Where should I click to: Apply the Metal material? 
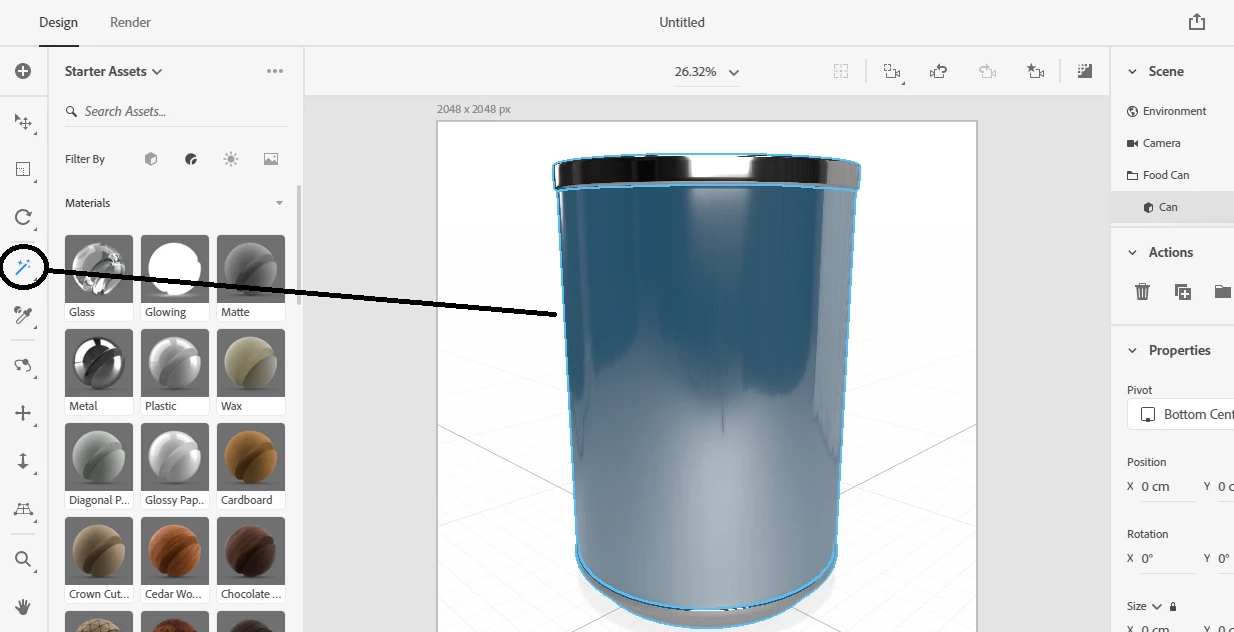tap(99, 372)
